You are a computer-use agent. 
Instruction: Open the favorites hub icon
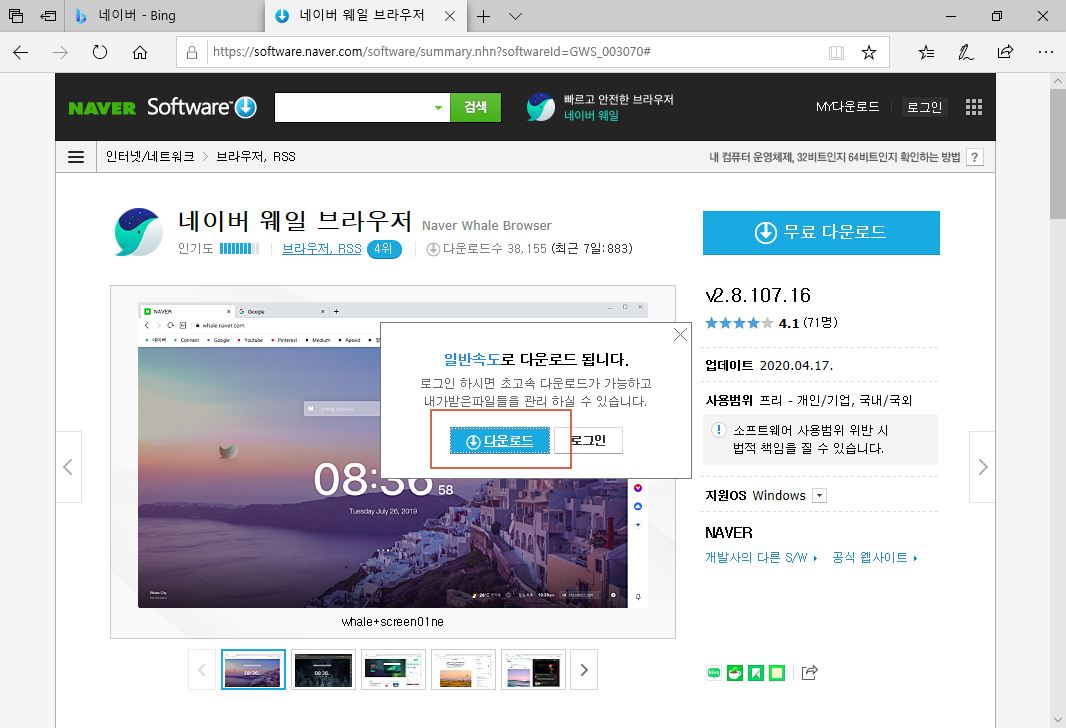[926, 52]
